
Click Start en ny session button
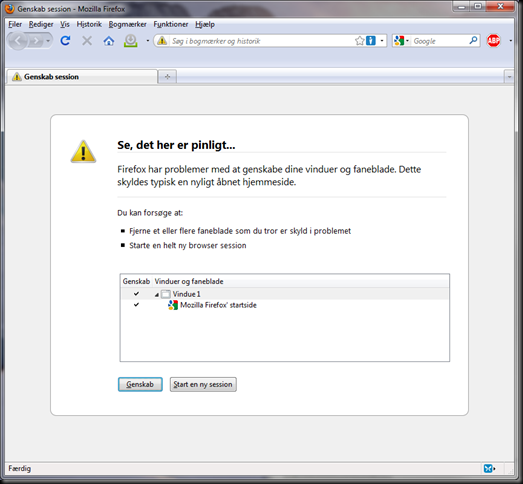tap(203, 384)
